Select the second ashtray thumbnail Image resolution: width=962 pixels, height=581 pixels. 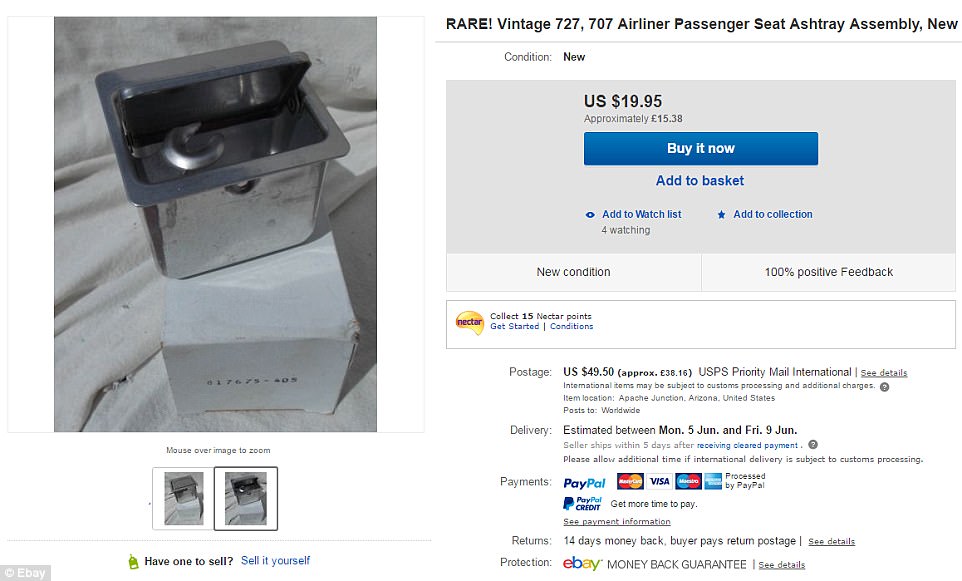coord(246,498)
